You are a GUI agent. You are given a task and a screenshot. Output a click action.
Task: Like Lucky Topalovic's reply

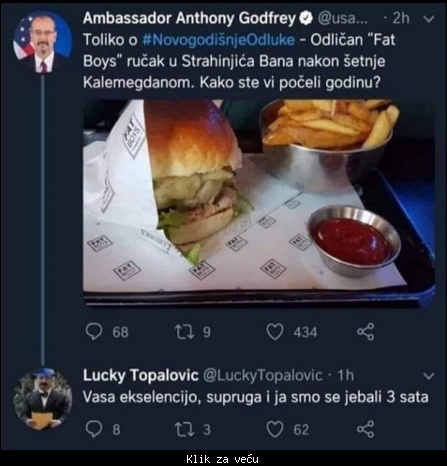click(275, 429)
